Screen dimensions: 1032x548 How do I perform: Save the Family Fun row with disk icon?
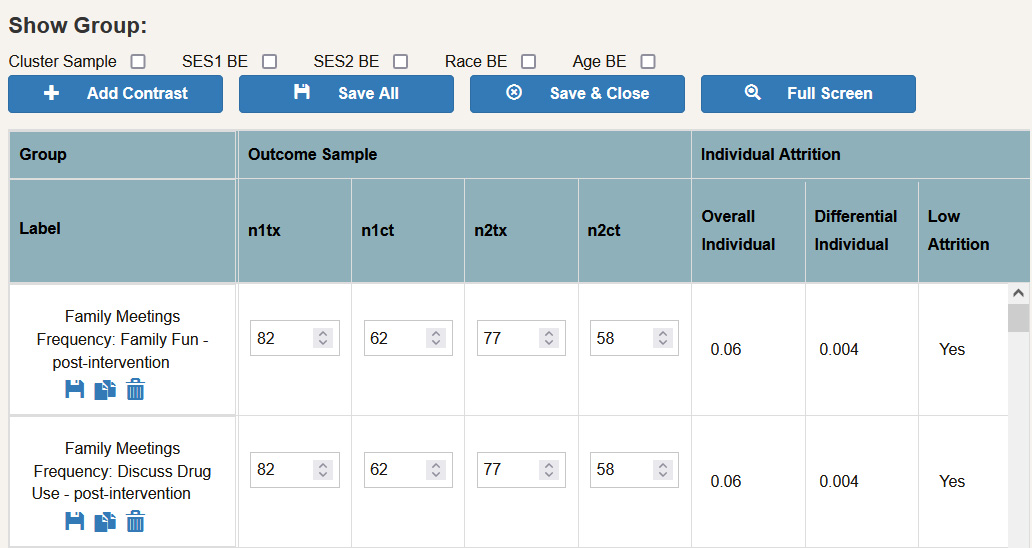(74, 389)
